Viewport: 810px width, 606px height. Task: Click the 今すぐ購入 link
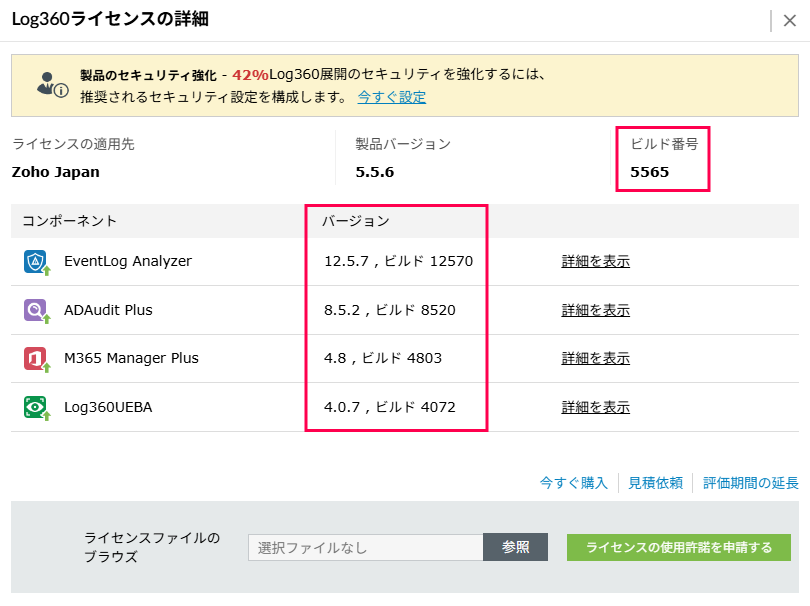[x=573, y=483]
